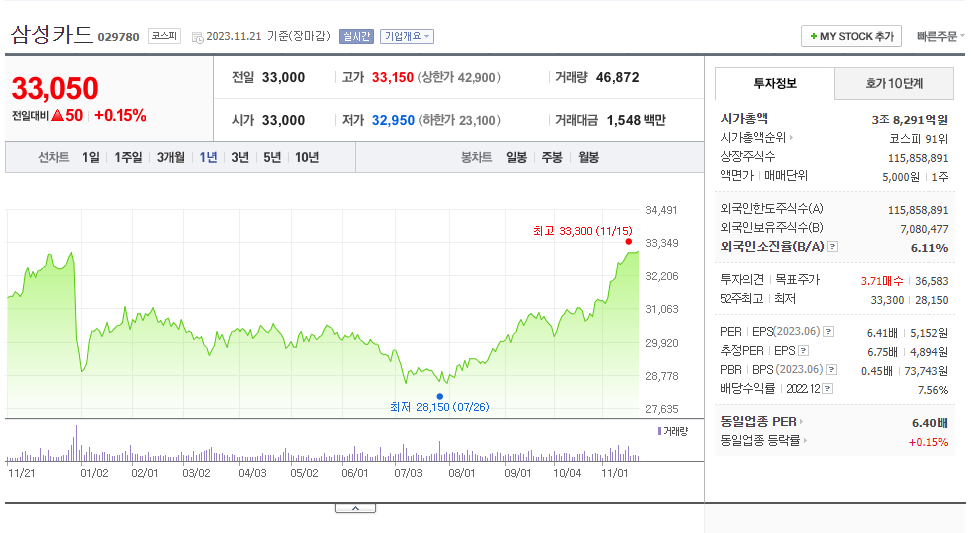Click the arrow beside 동일업종 등락률
Viewport: 971px width, 533px height.
[x=806, y=441]
